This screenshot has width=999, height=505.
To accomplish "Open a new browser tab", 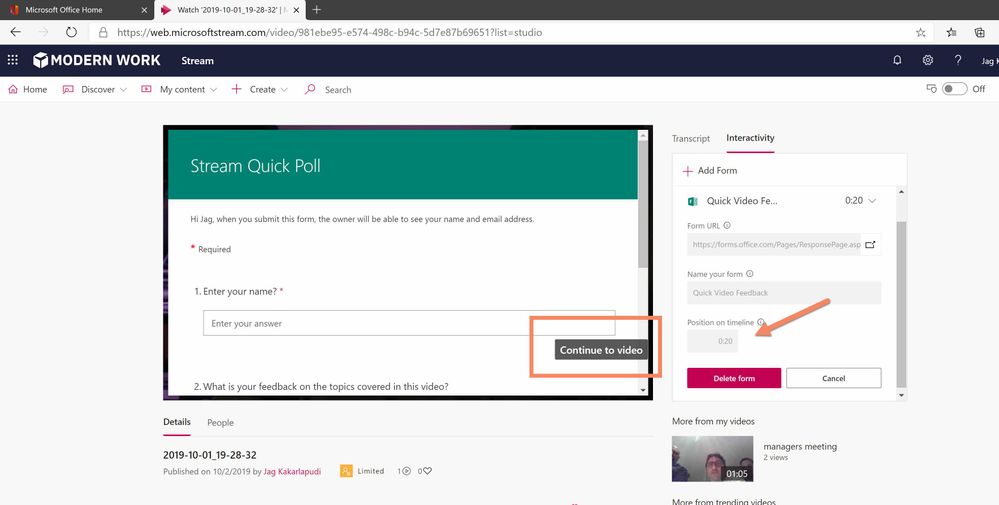I will 317,10.
